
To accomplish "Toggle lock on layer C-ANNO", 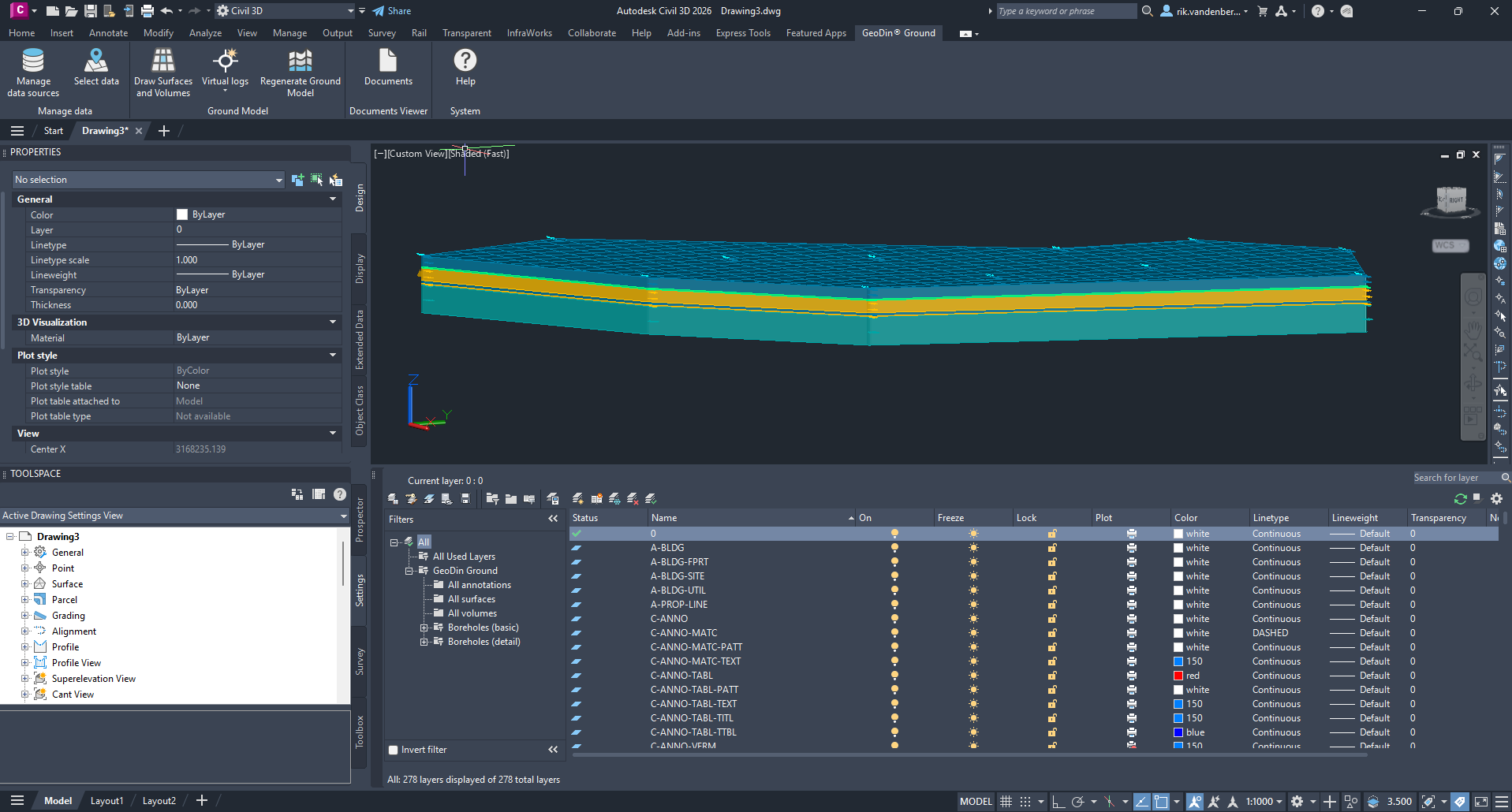I will pyautogui.click(x=1052, y=619).
